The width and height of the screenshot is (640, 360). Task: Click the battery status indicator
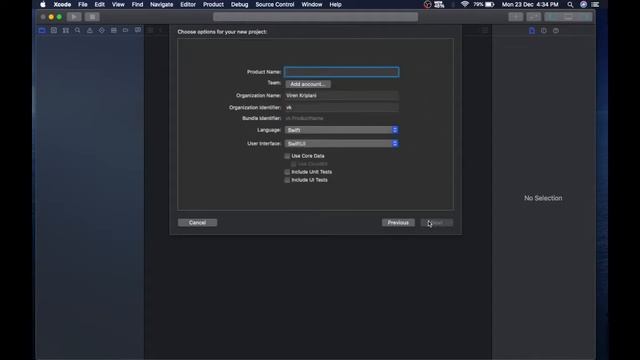tap(484, 4)
